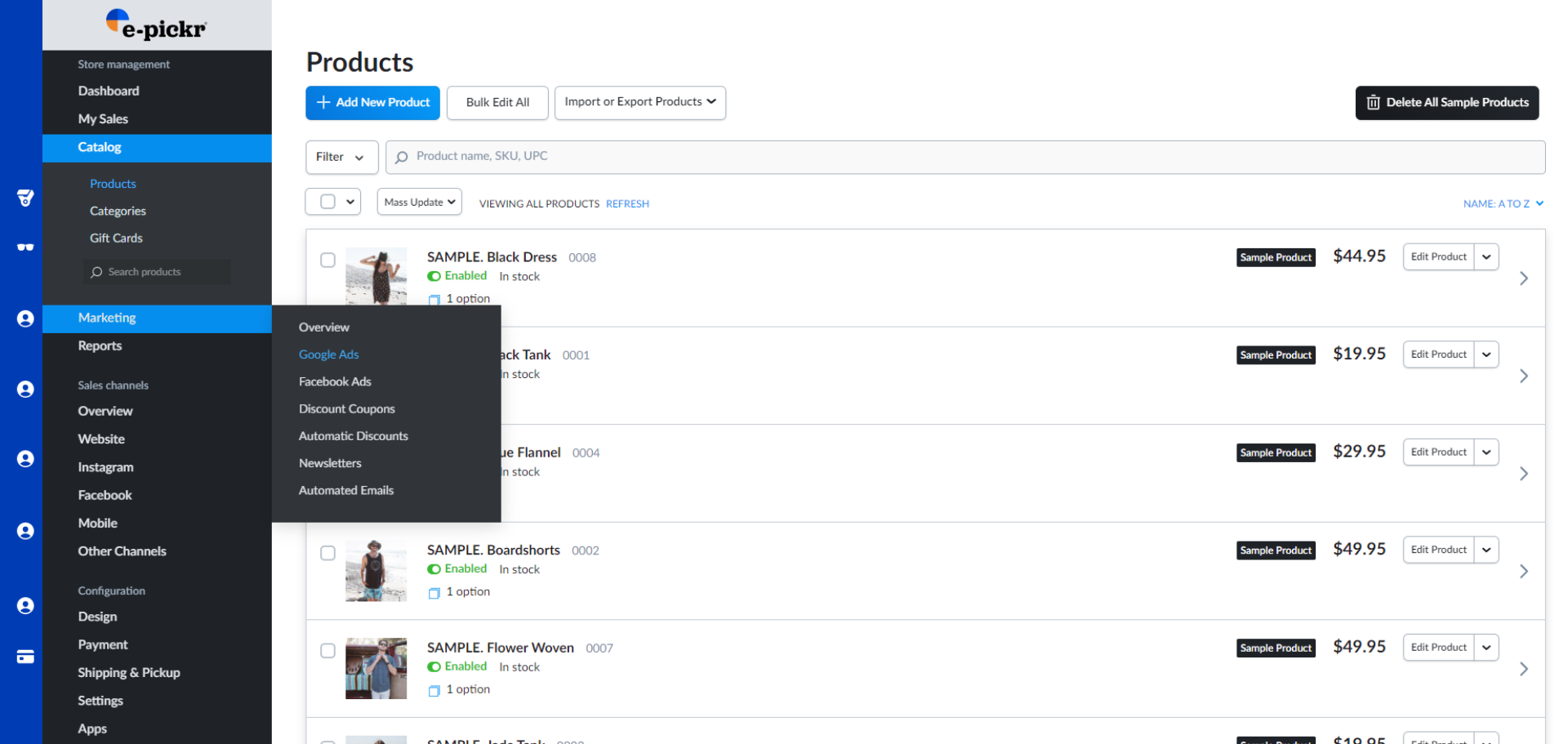
Task: Click the trash icon on Delete All Sample Products
Action: click(1374, 102)
